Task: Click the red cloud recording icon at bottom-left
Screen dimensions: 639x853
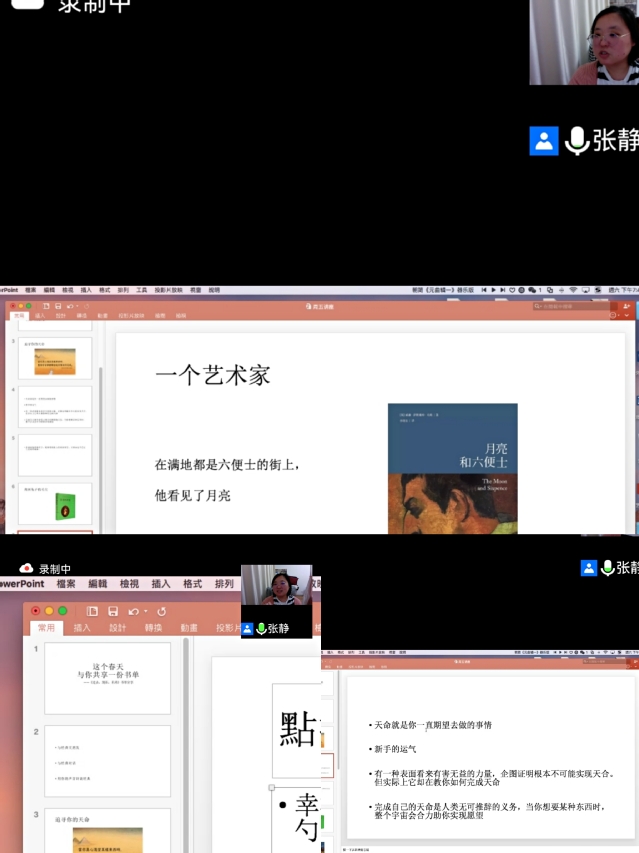Action: click(26, 569)
